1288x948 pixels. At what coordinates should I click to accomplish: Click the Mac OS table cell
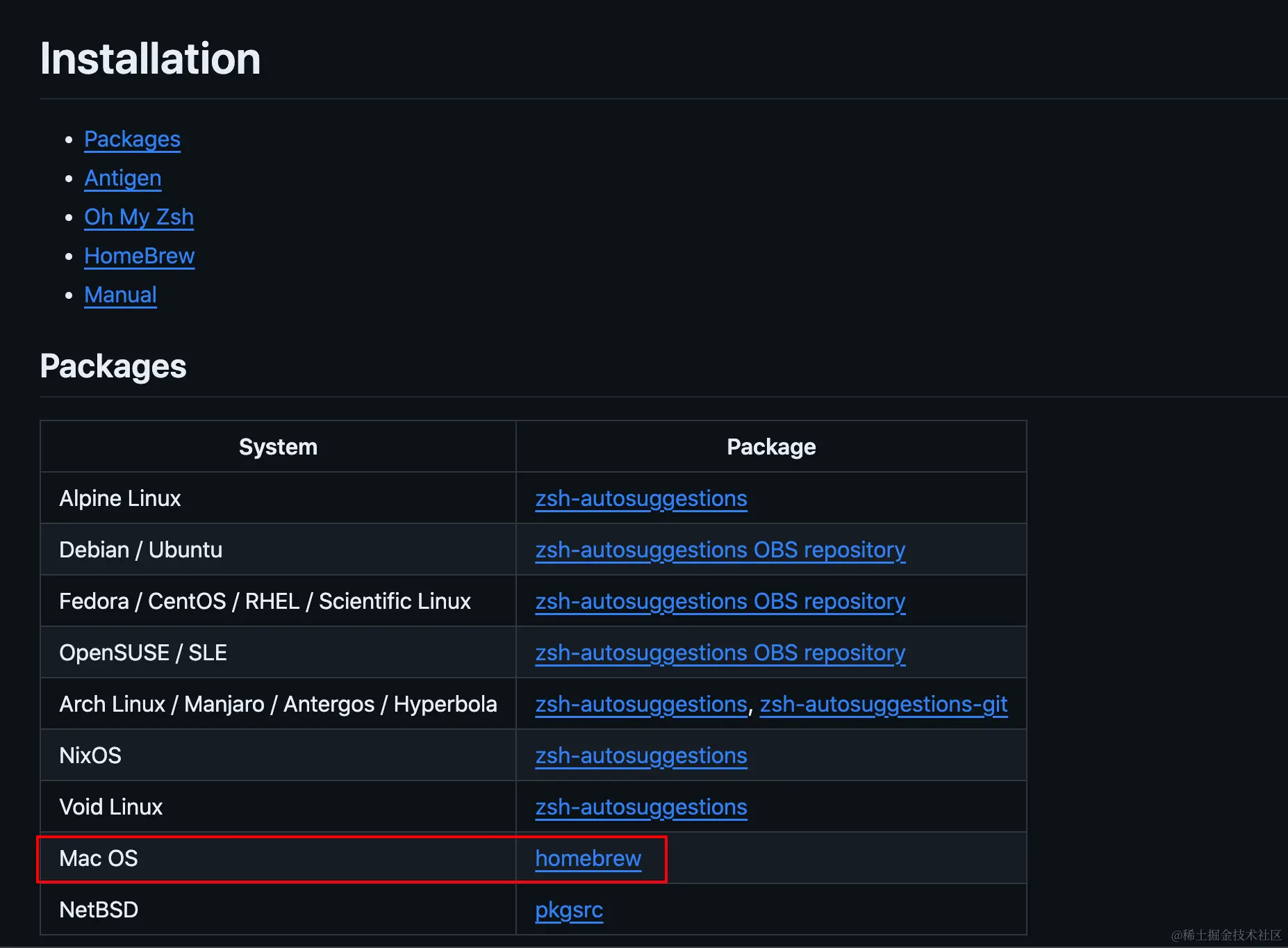pos(99,858)
